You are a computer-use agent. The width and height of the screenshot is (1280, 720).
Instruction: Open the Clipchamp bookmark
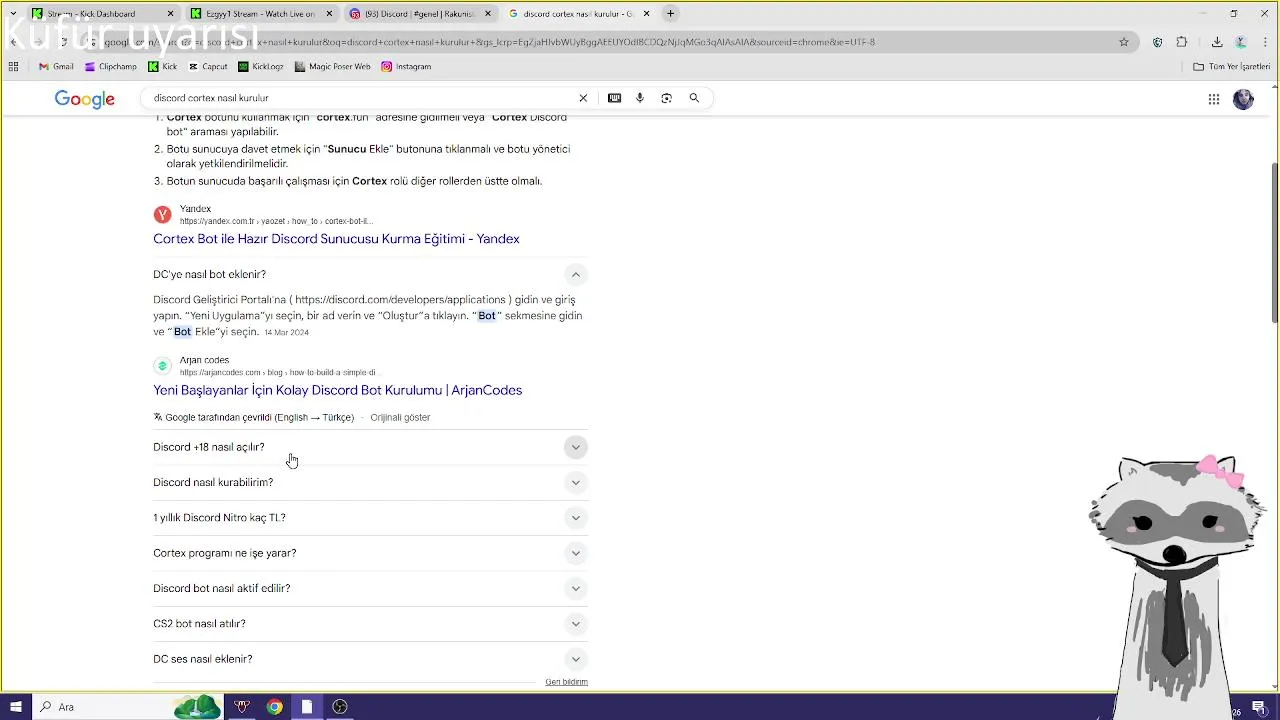pos(110,67)
